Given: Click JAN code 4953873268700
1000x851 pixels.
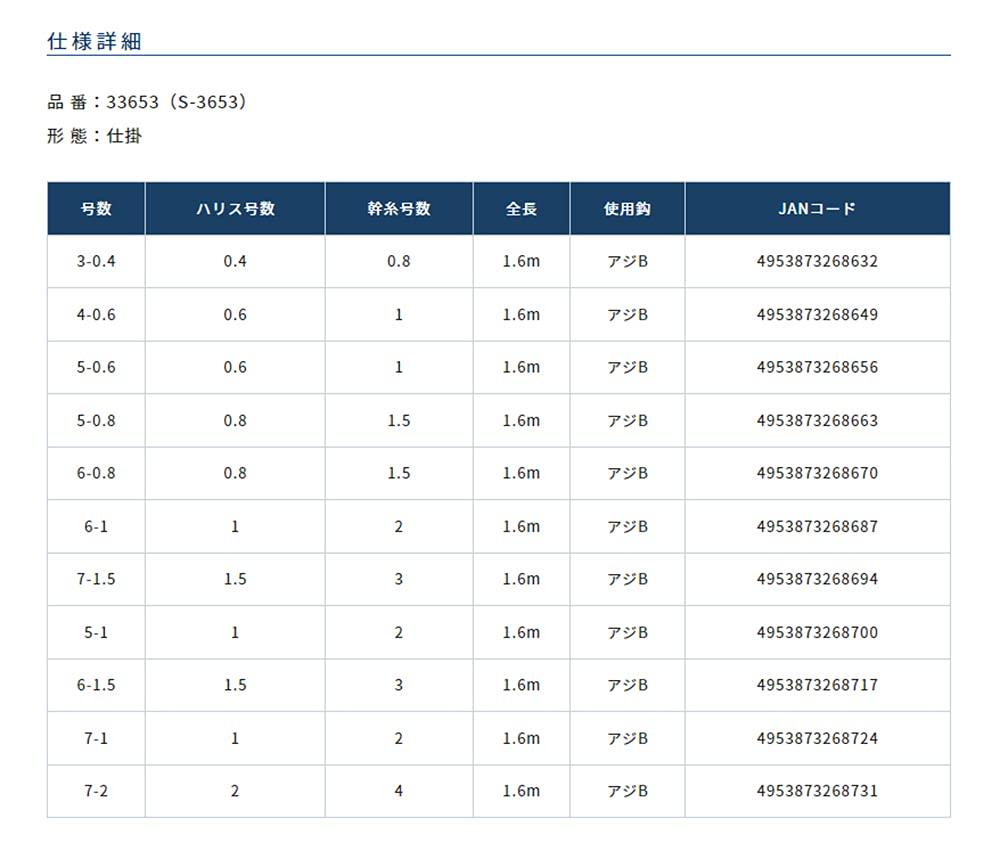Looking at the screenshot, I should [x=818, y=632].
